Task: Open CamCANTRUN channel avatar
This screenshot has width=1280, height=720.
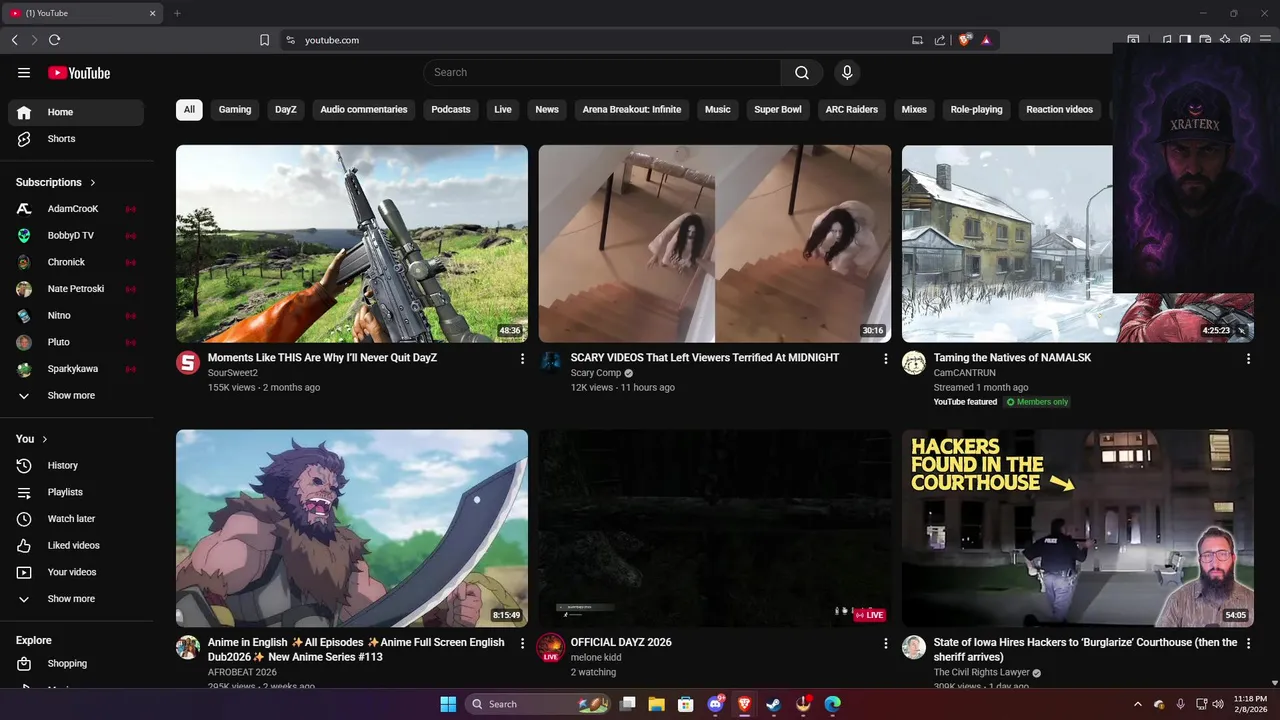Action: coord(914,363)
